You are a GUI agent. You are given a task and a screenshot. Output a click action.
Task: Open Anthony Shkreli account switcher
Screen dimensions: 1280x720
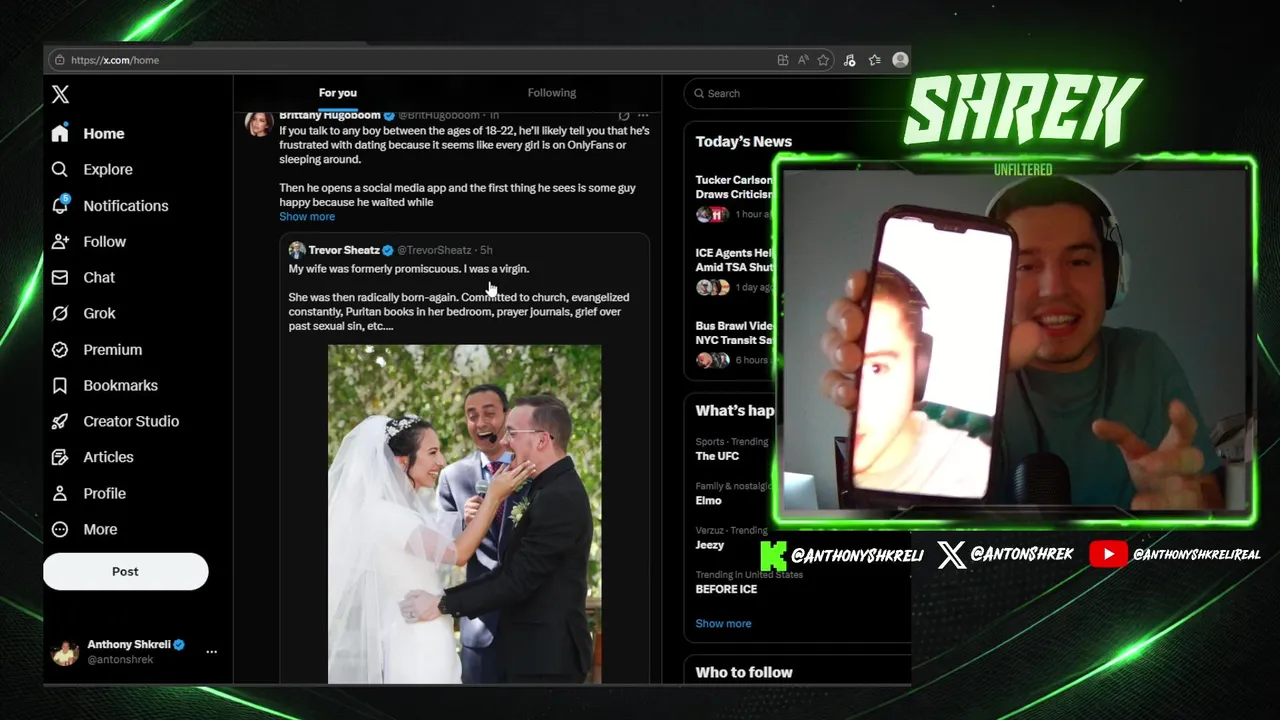[132, 652]
